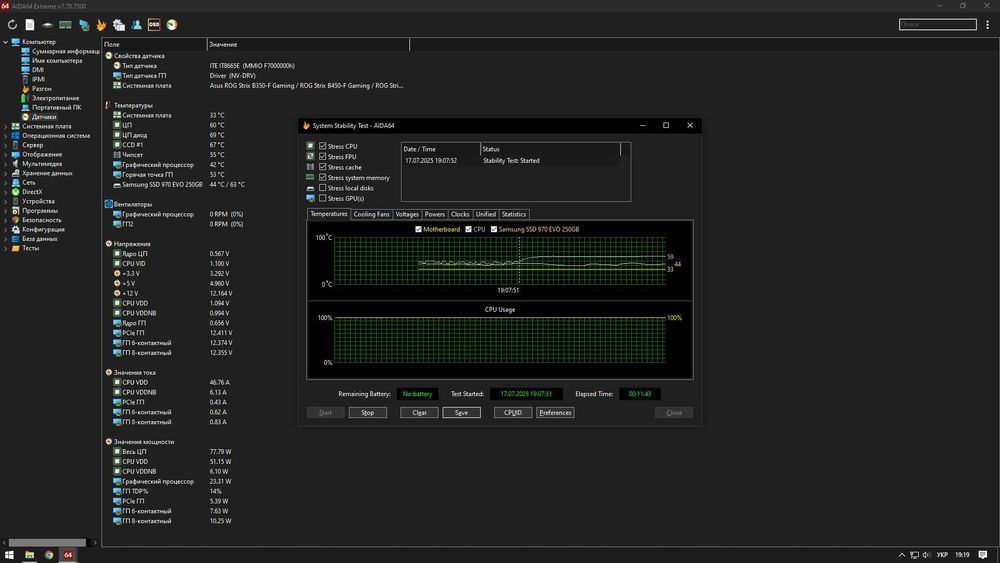
Task: Open the Report page icon in toolbar
Action: pyautogui.click(x=30, y=24)
